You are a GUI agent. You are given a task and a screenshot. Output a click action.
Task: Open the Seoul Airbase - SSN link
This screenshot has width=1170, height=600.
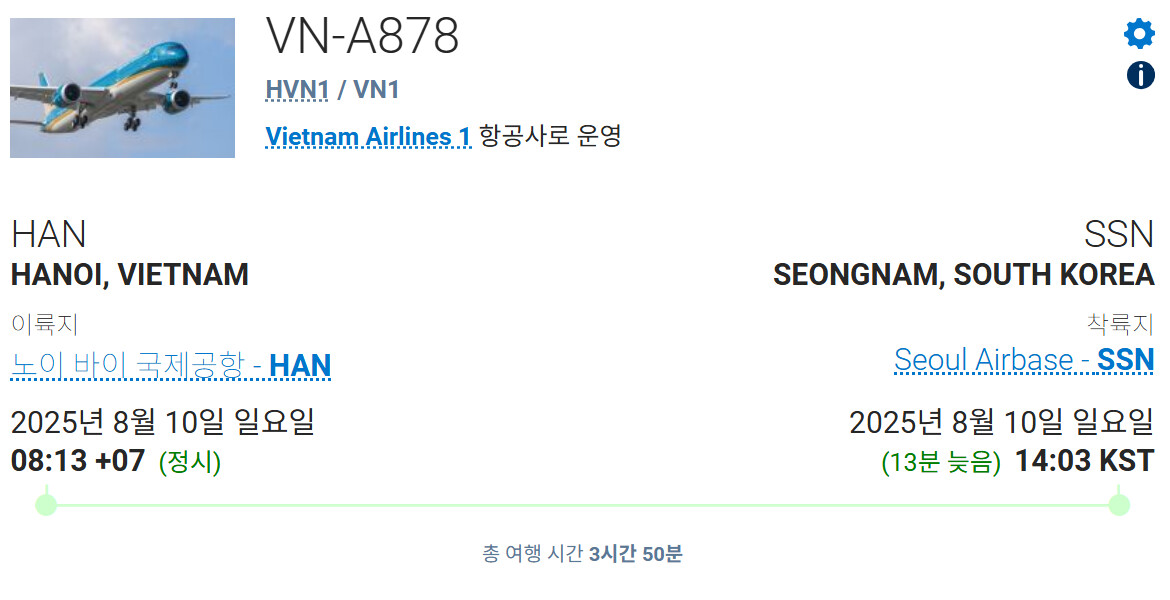[x=1024, y=359]
